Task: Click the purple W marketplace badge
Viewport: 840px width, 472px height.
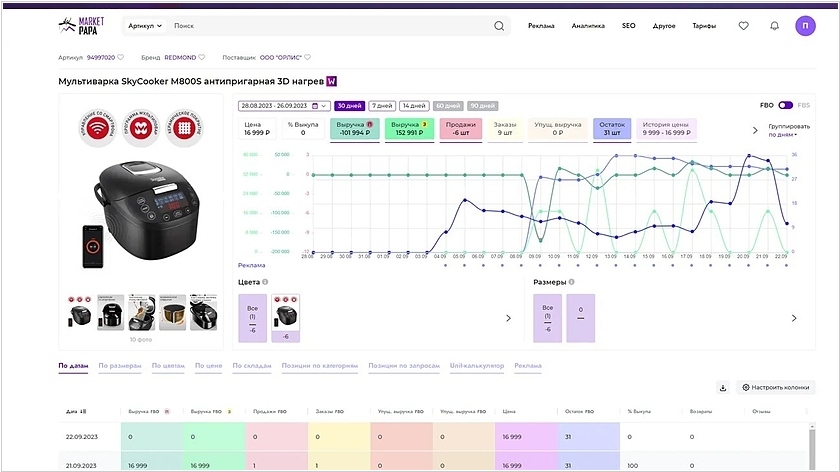Action: pos(332,81)
